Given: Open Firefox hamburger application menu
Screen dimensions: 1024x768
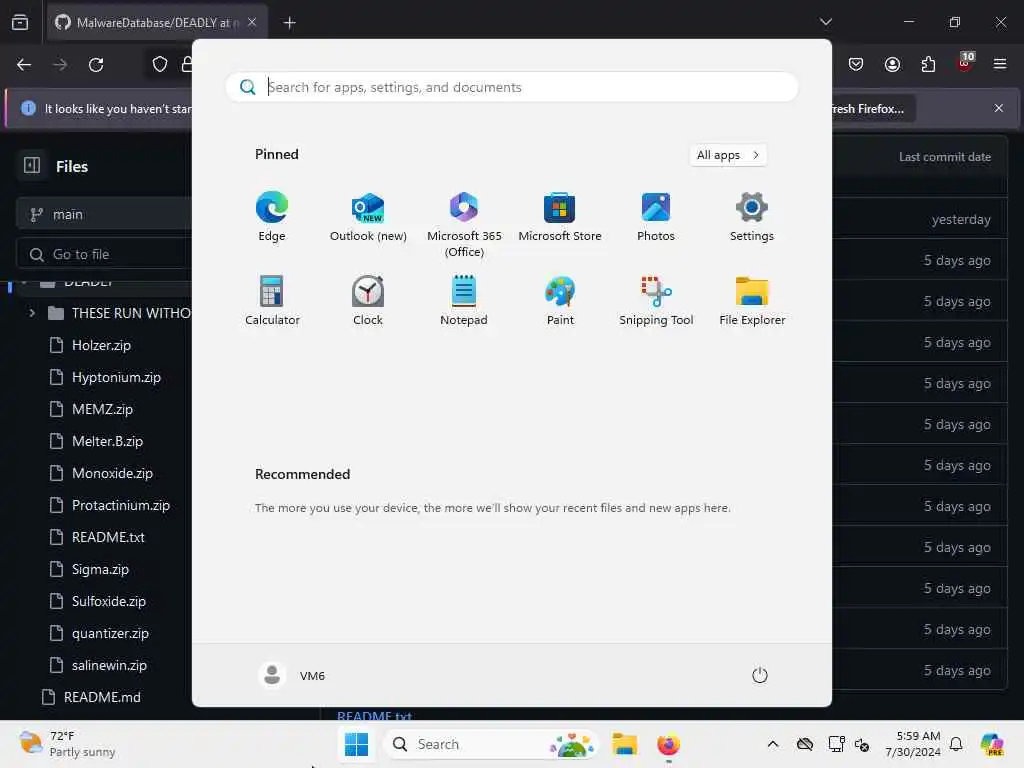Looking at the screenshot, I should pos(1000,64).
